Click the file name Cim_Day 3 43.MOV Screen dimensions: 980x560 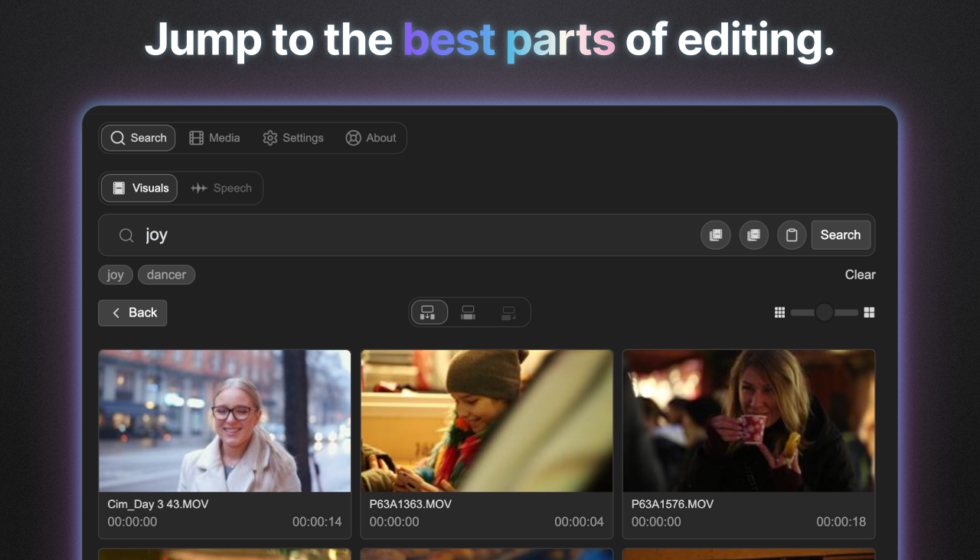coord(158,504)
